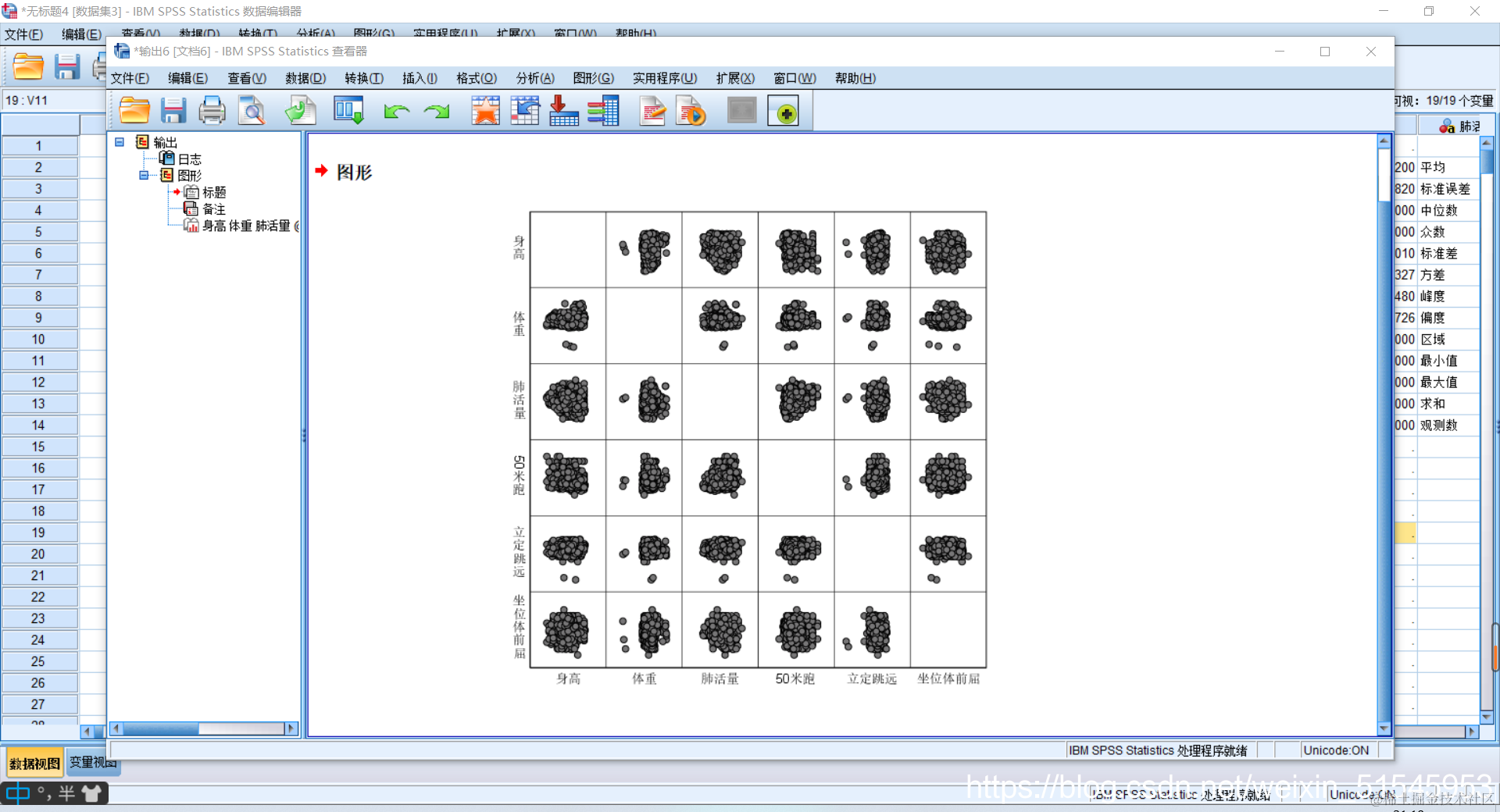Click the greyed-out rectangle toolbar icon
The image size is (1500, 812).
(x=741, y=111)
